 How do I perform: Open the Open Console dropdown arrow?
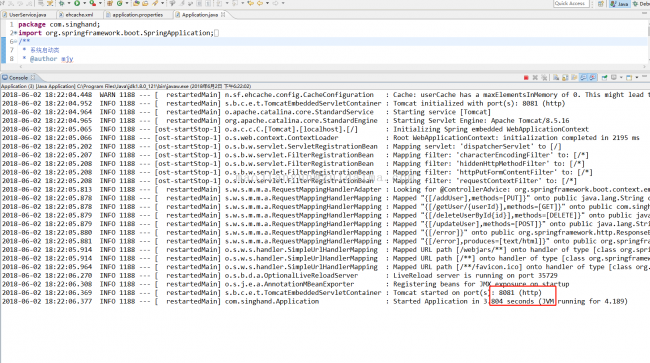click(x=636, y=78)
